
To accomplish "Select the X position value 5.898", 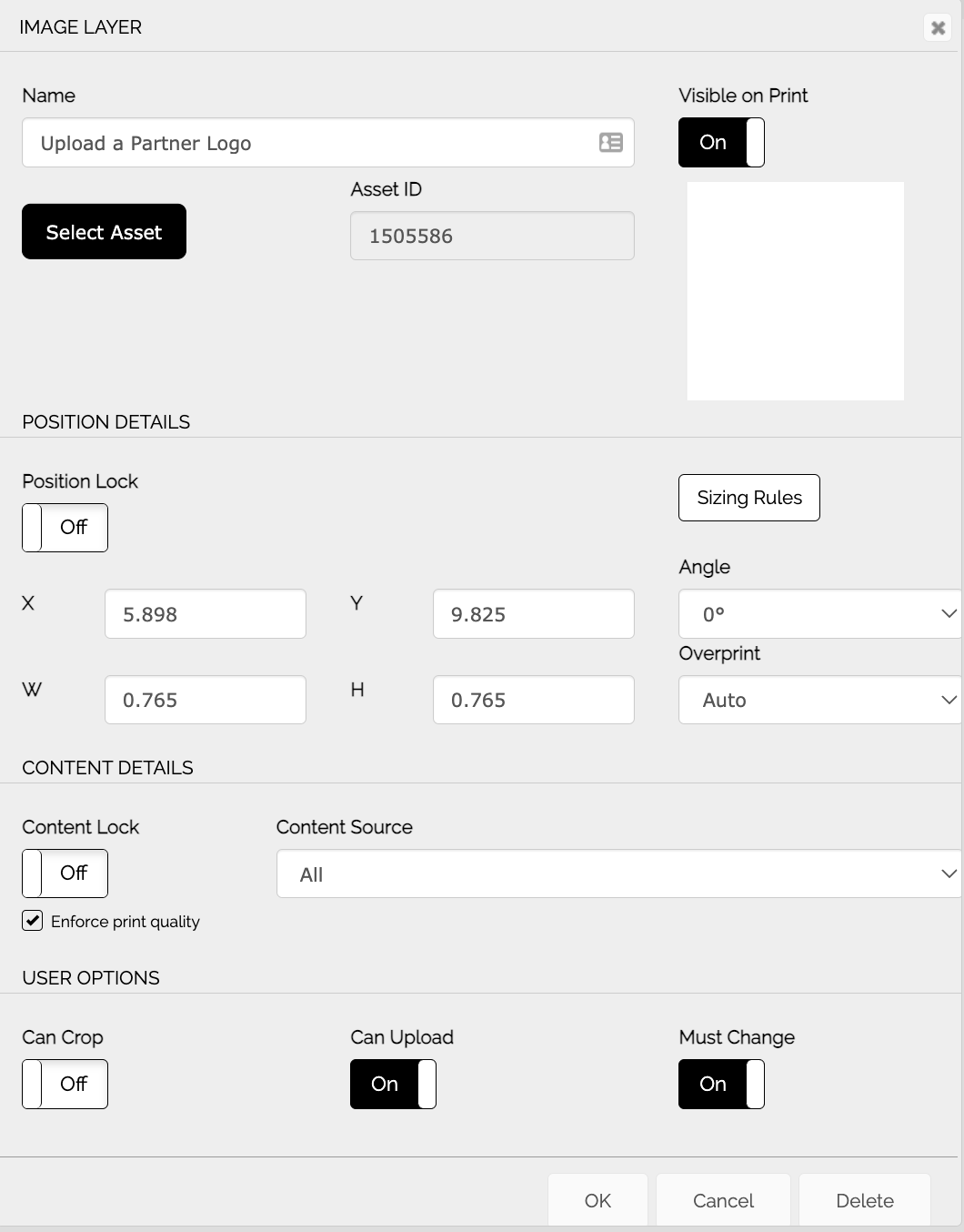I will coord(205,613).
